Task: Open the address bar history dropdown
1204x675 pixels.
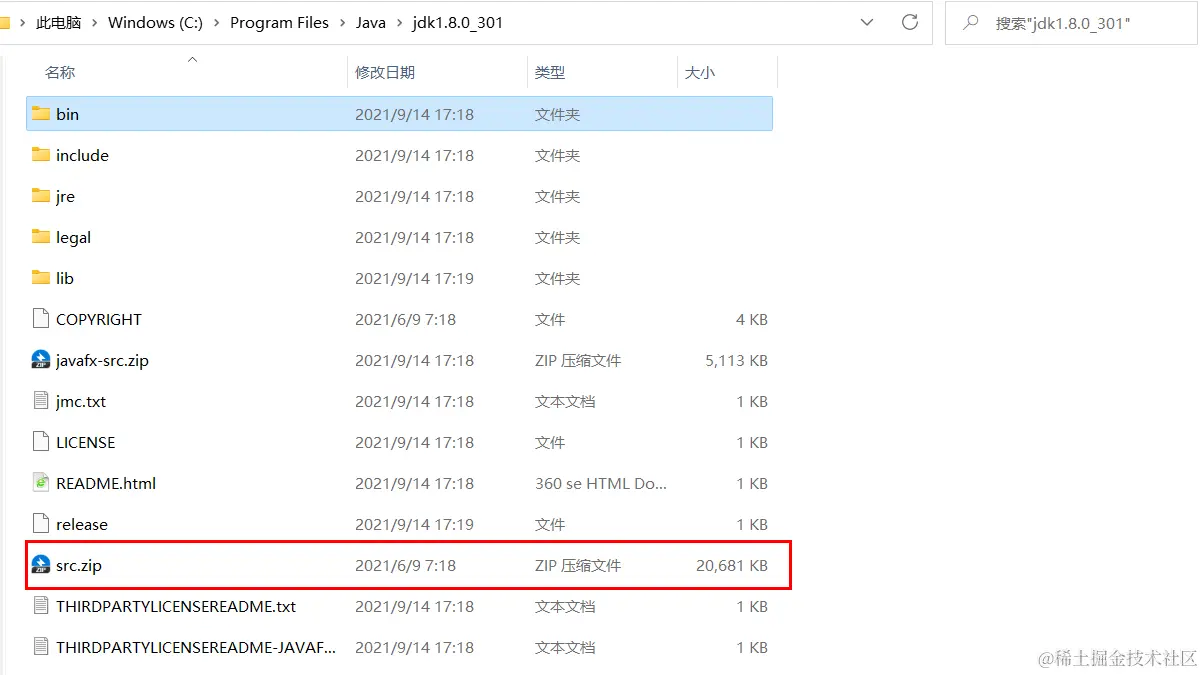Action: pyautogui.click(x=867, y=22)
